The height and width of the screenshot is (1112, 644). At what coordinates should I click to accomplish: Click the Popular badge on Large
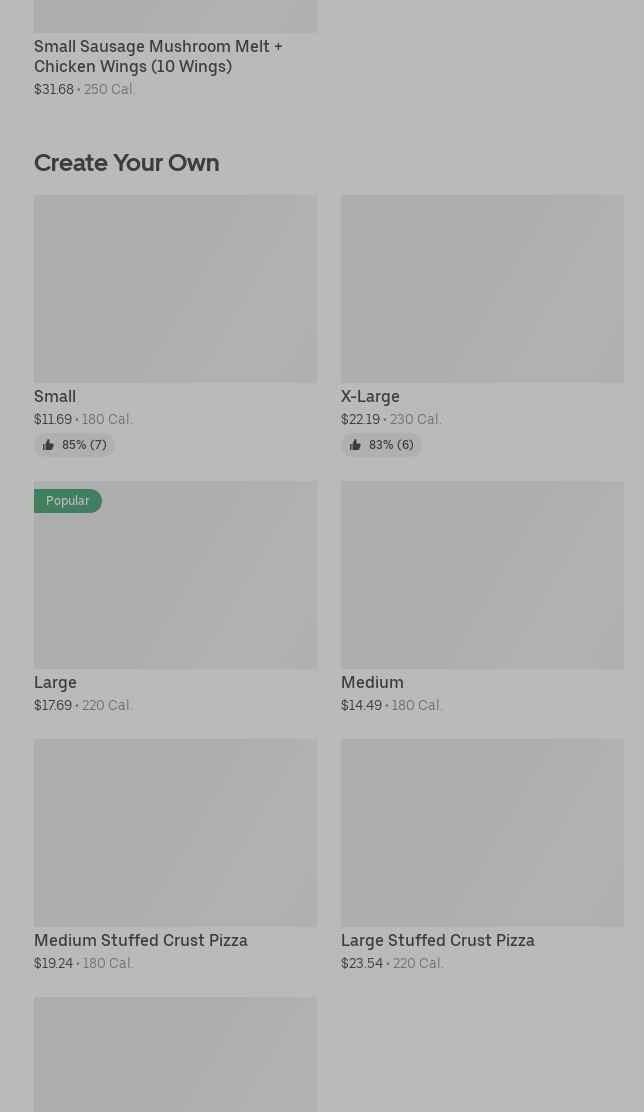click(67, 501)
